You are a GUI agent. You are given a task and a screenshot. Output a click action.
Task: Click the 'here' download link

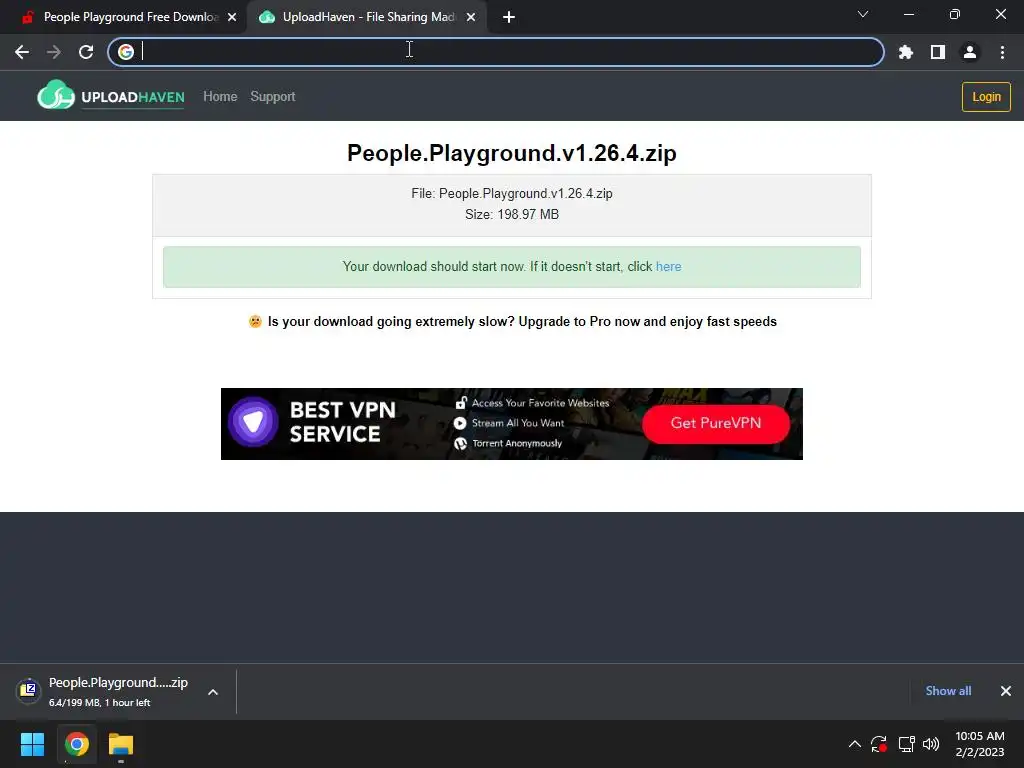668,266
